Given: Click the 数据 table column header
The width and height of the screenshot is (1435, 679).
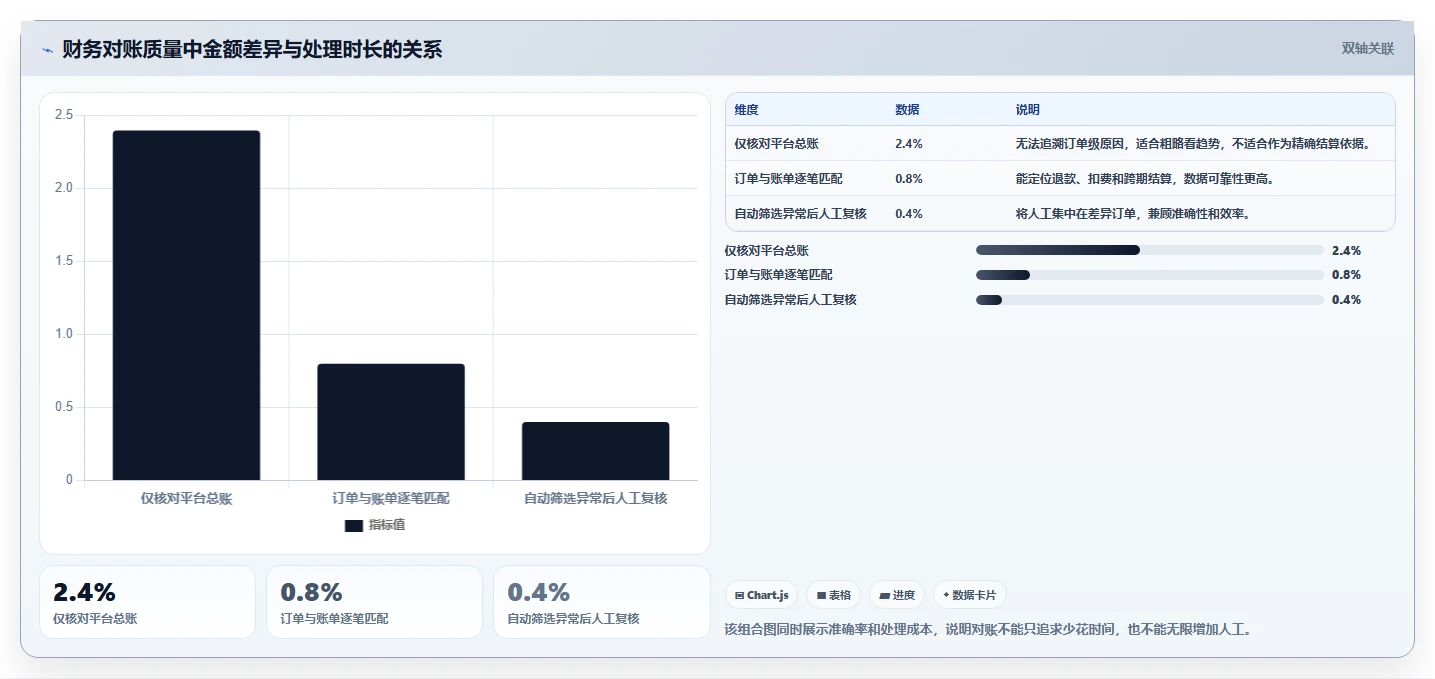Looking at the screenshot, I should [907, 110].
